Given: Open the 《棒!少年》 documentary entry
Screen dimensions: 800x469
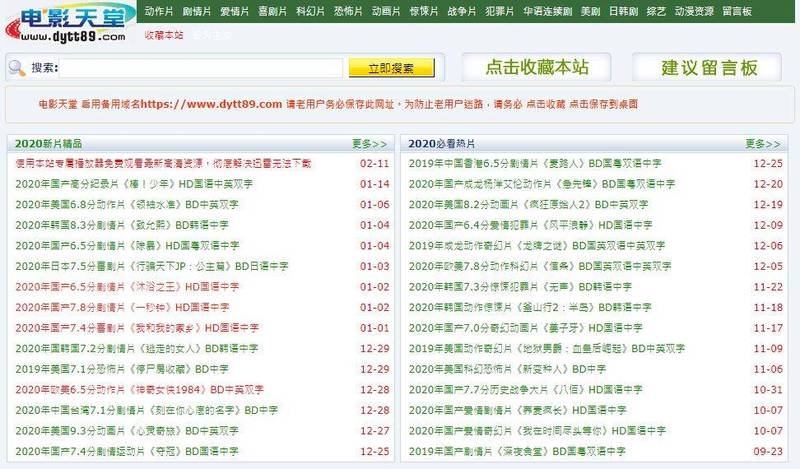Looking at the screenshot, I should click(x=134, y=184).
